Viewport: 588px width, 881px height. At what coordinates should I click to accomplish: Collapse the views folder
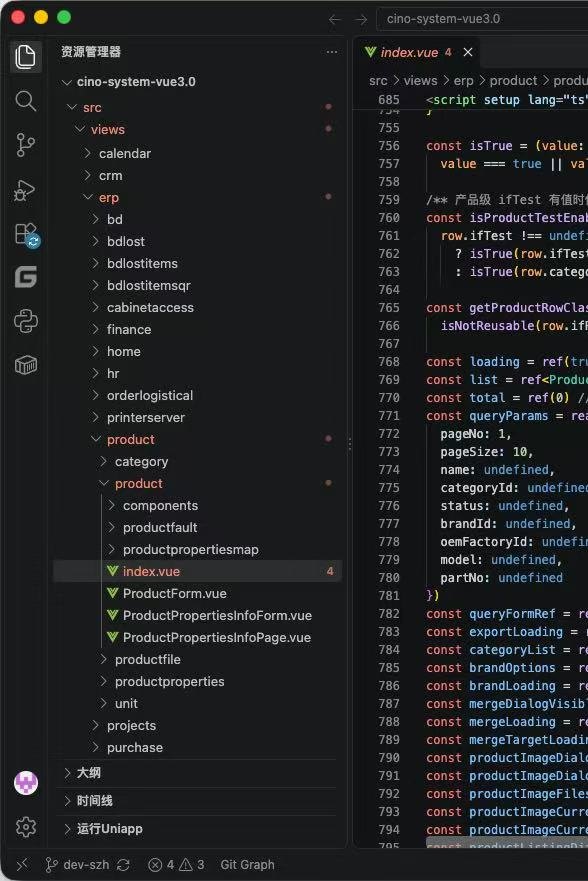pyautogui.click(x=198, y=129)
